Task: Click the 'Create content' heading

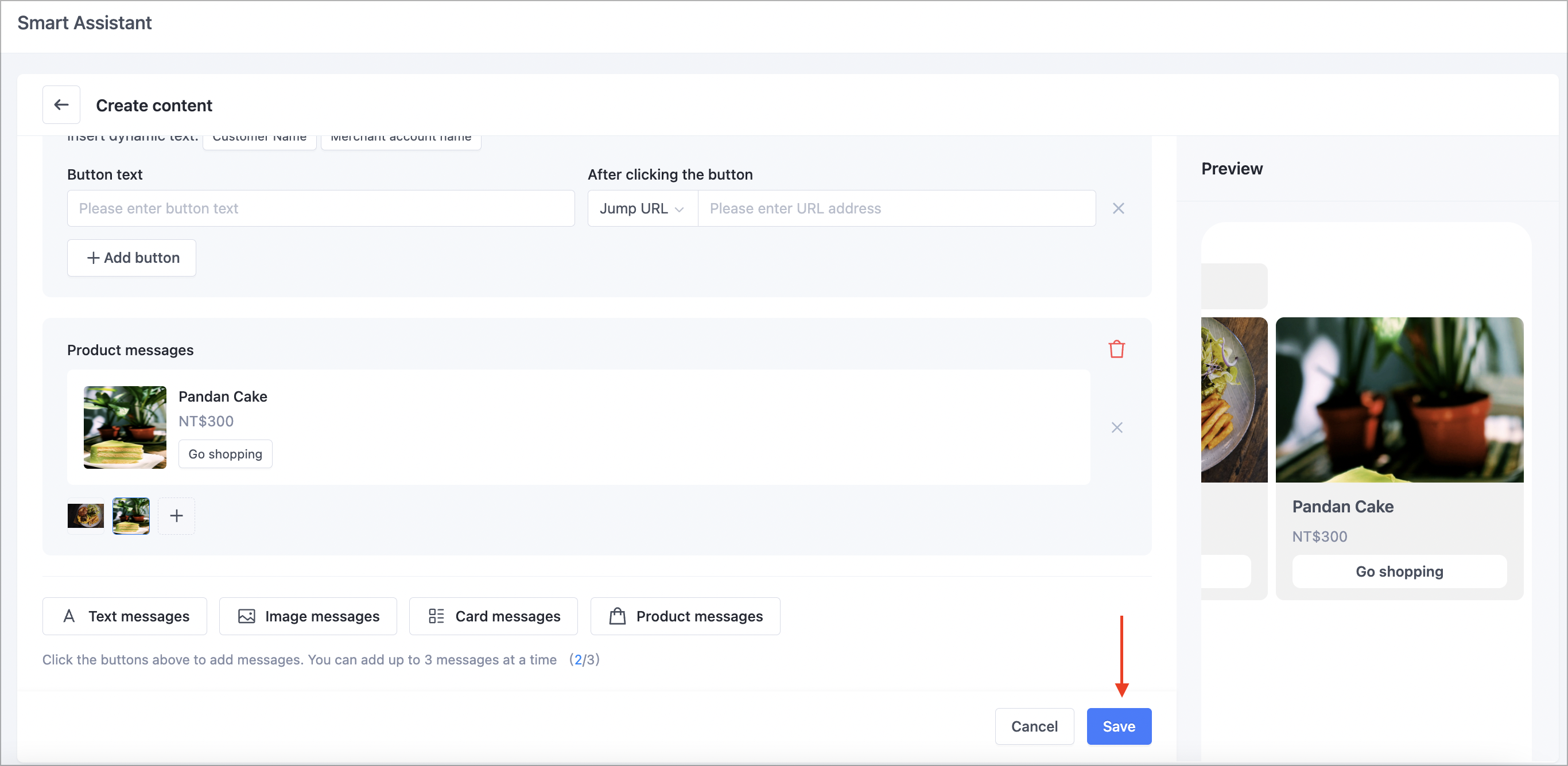Action: click(x=154, y=105)
